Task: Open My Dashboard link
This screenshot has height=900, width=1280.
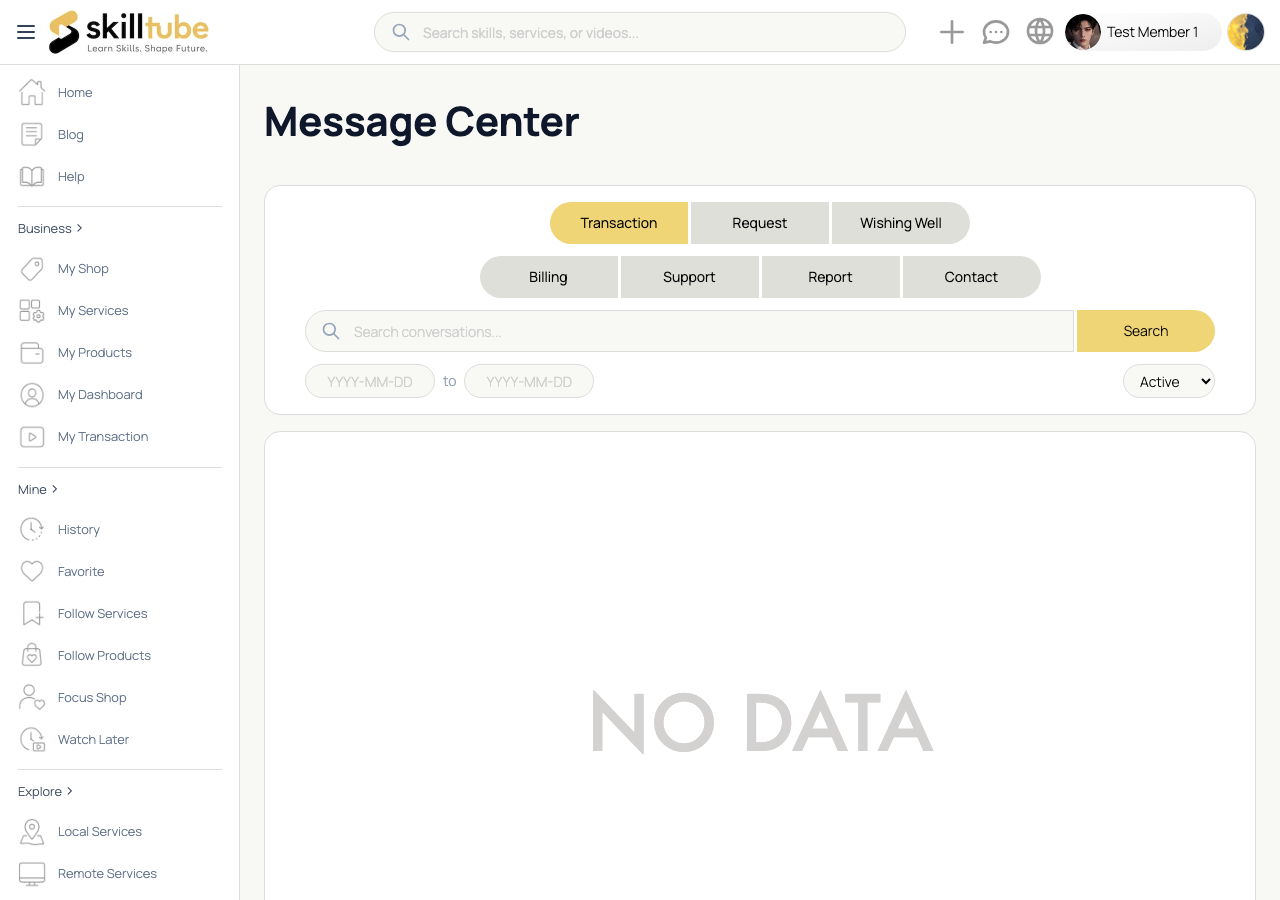Action: coord(100,394)
